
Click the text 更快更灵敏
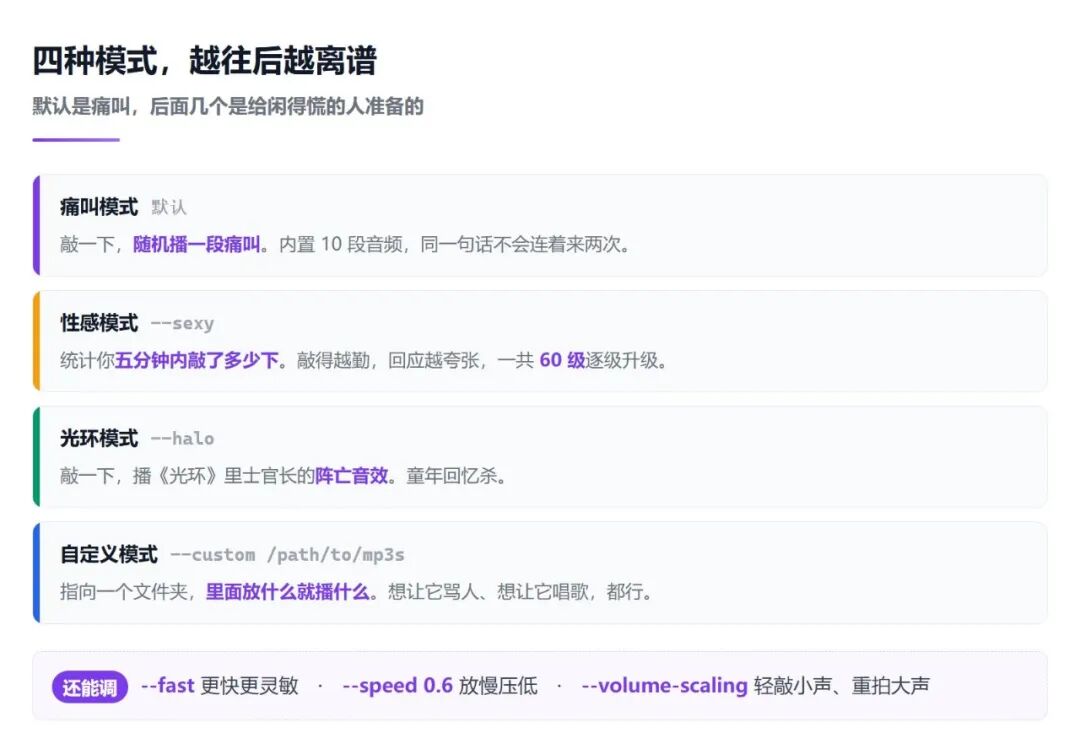click(249, 686)
